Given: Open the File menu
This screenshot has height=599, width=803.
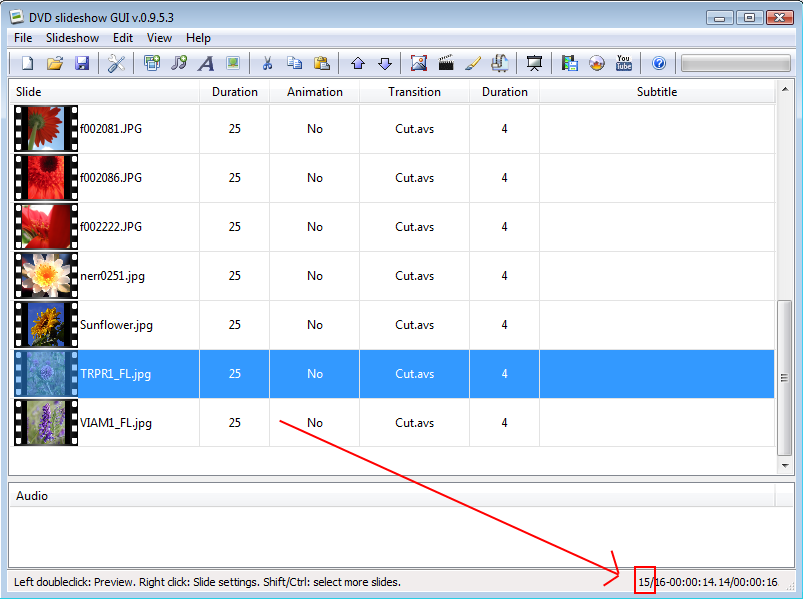Looking at the screenshot, I should coord(23,38).
